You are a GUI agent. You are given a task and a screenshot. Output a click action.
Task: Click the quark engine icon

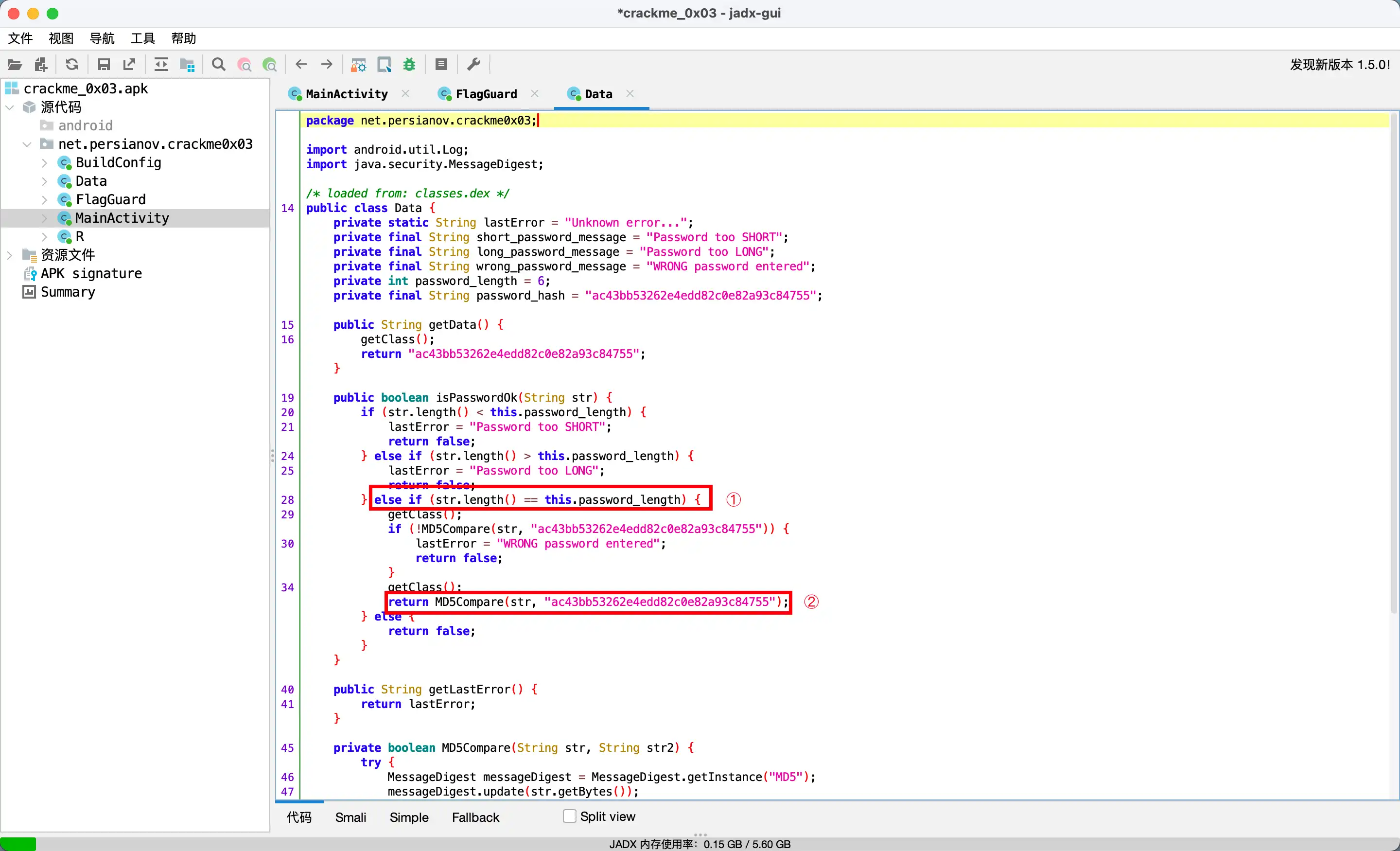(384, 65)
